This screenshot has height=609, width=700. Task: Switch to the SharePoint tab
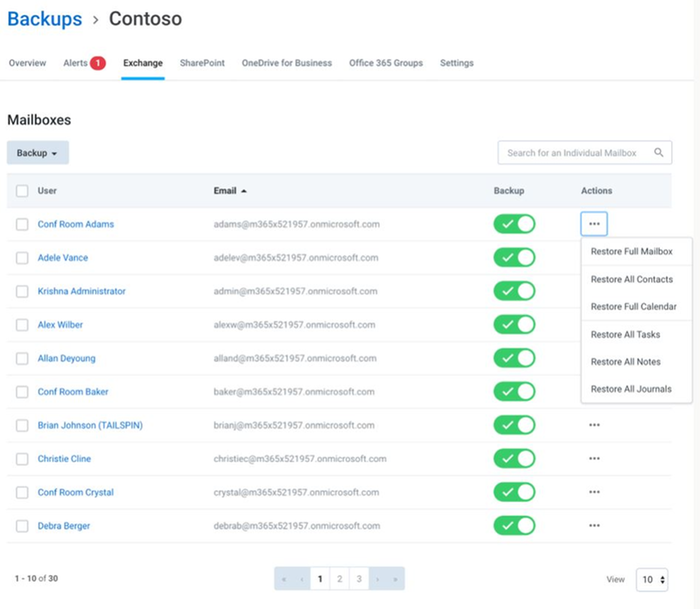pyautogui.click(x=202, y=63)
